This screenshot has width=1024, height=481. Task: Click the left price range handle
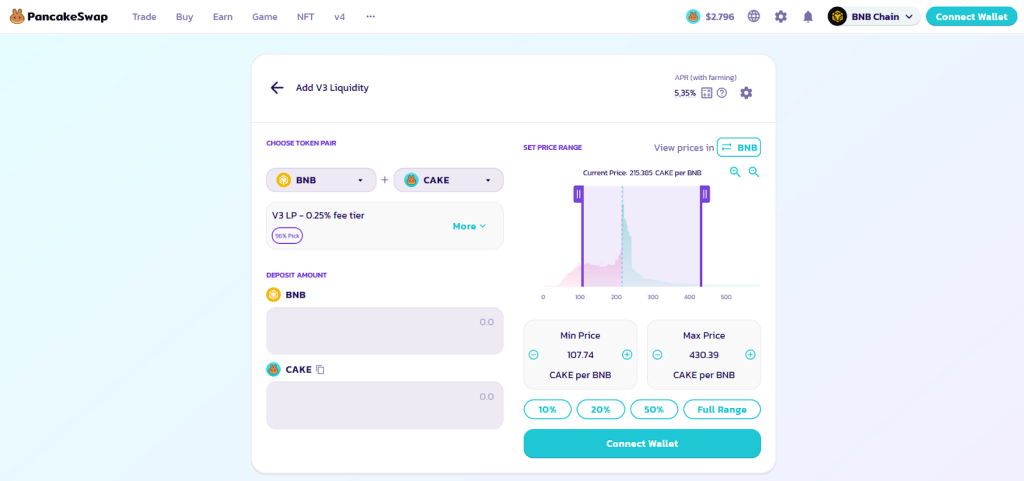click(x=578, y=194)
